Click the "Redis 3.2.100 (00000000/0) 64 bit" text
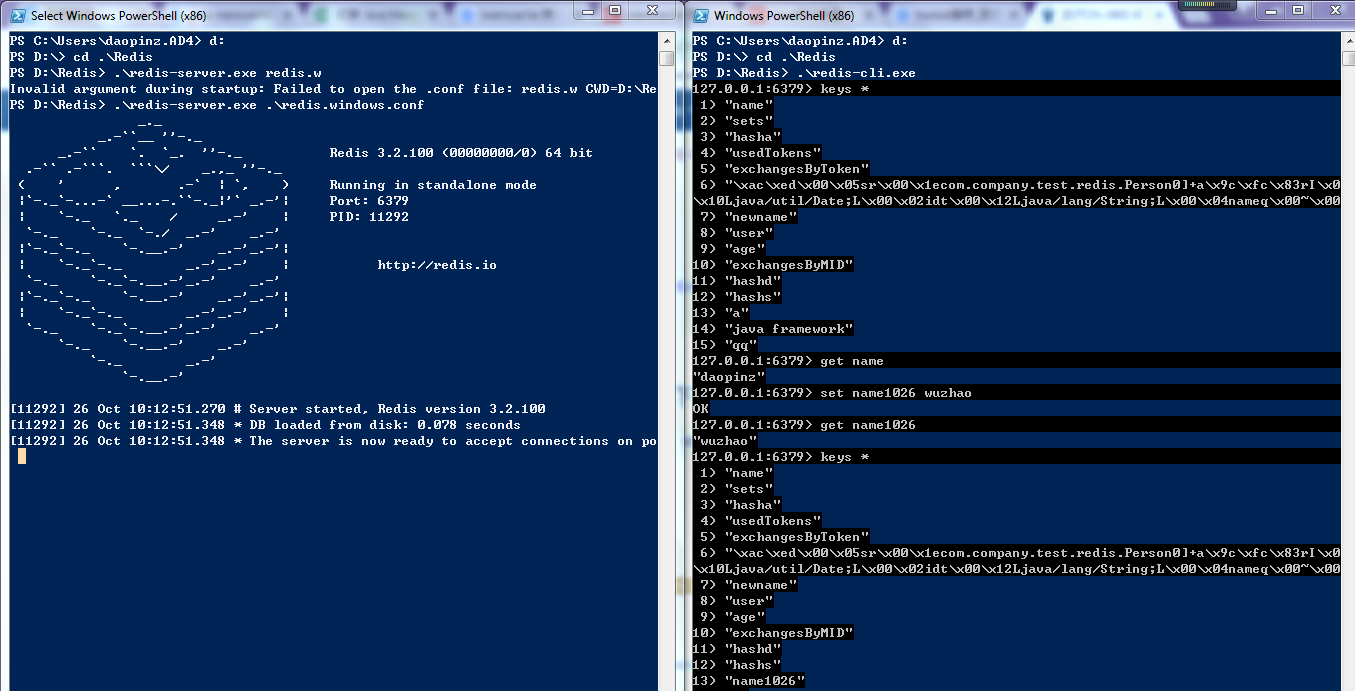 click(x=461, y=153)
